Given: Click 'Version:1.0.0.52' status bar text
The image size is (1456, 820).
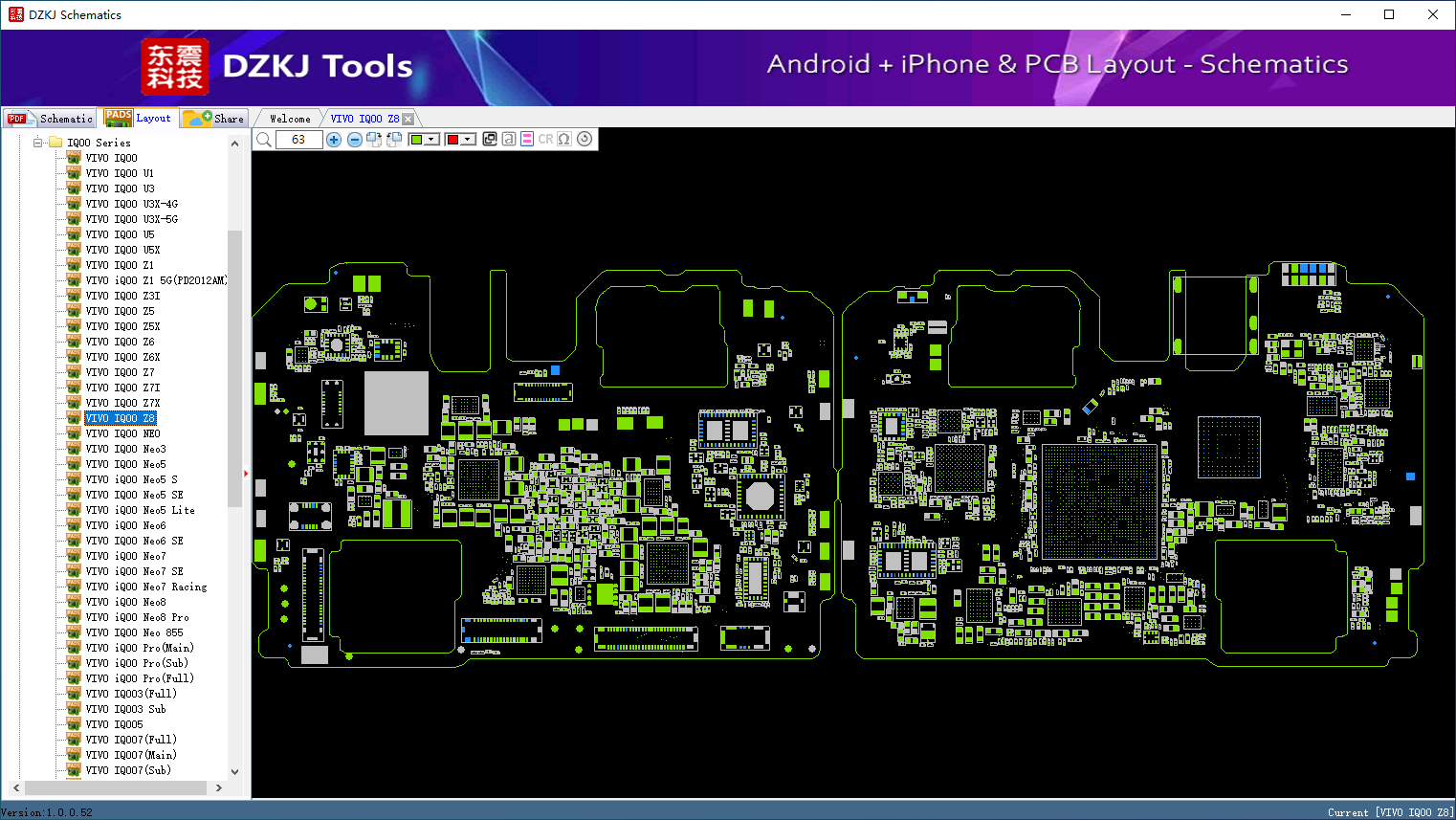Looking at the screenshot, I should [x=47, y=812].
